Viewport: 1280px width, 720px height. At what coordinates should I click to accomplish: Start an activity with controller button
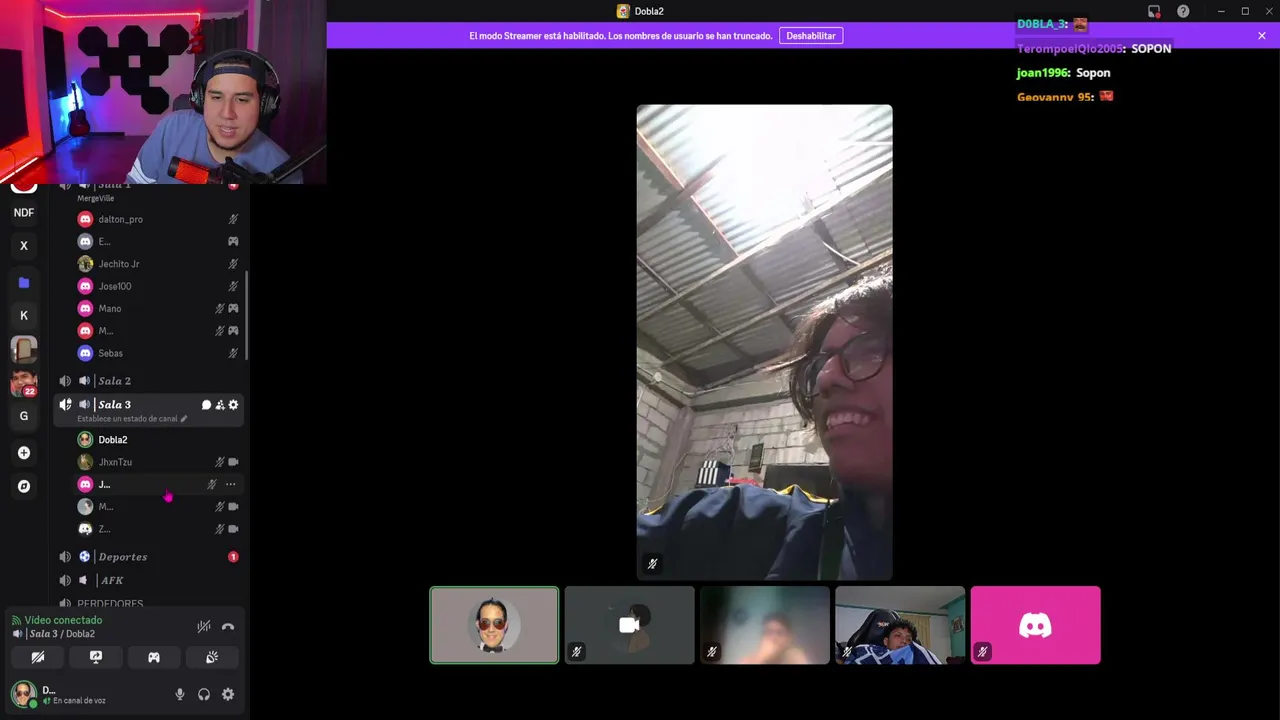[x=154, y=657]
